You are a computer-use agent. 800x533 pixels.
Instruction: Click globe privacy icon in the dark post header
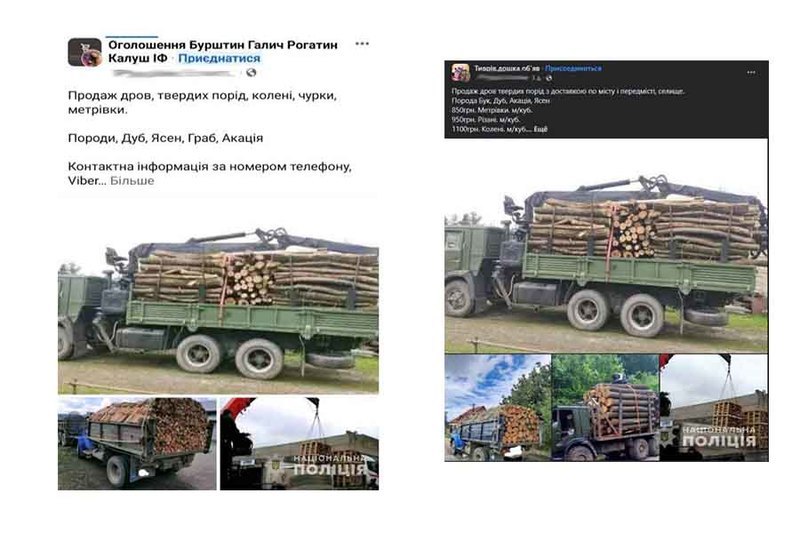pyautogui.click(x=549, y=78)
